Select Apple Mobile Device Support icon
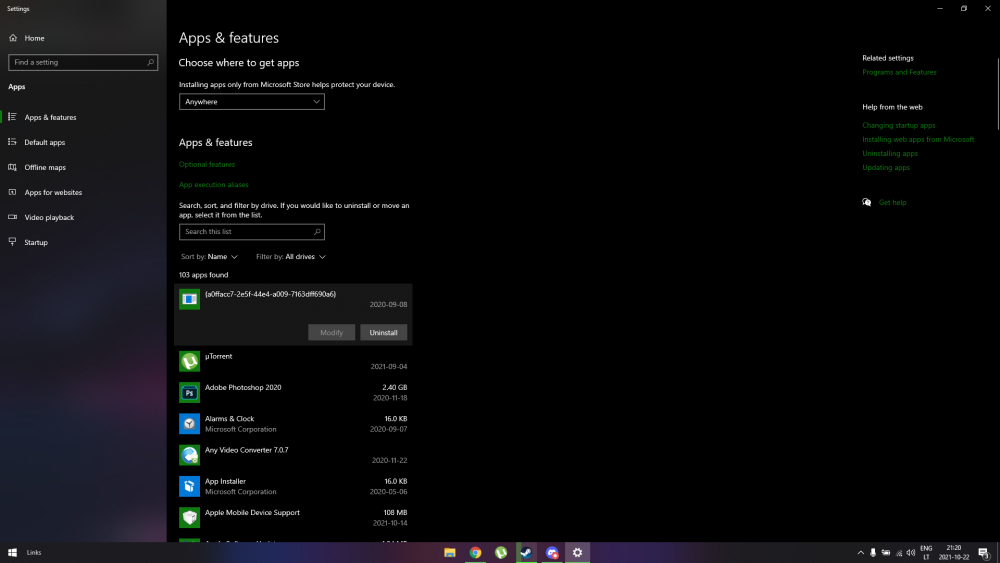Viewport: 1000px width, 563px height. pyautogui.click(x=189, y=517)
